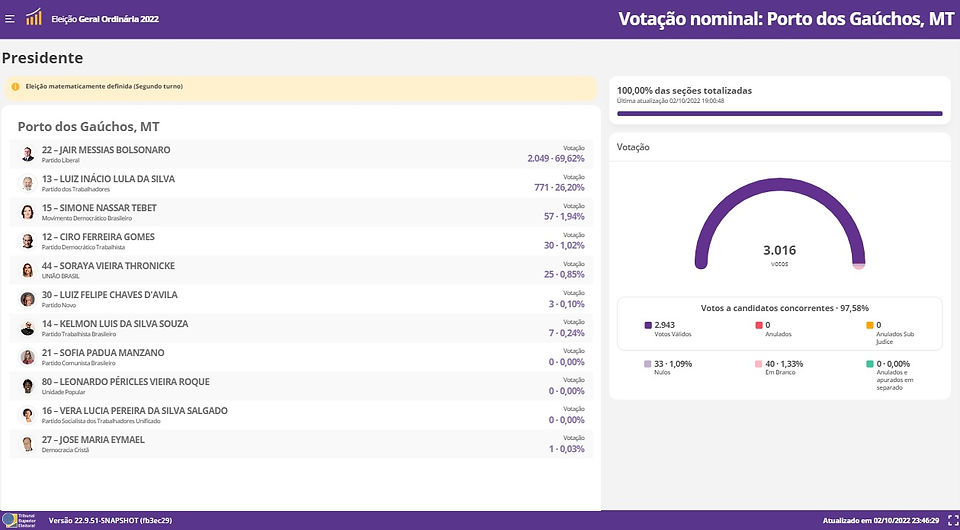Select the Kelmon Luis da Silva Souza row
960x530 pixels.
[301, 328]
